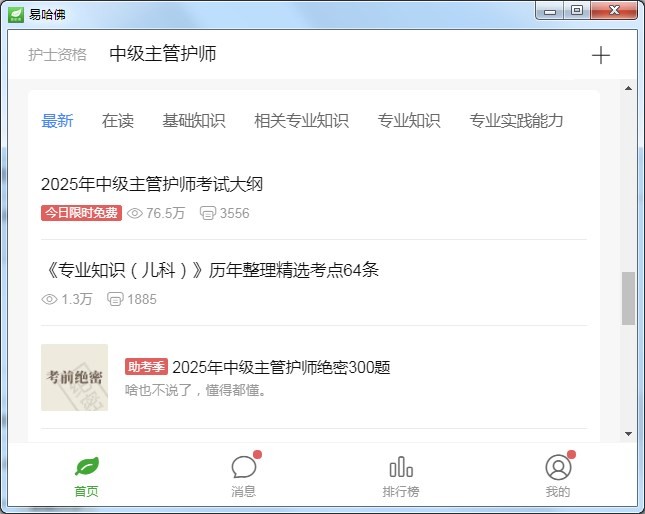Image resolution: width=645 pixels, height=514 pixels.
Task: Click the comment icon beside 3556
Action: point(208,213)
